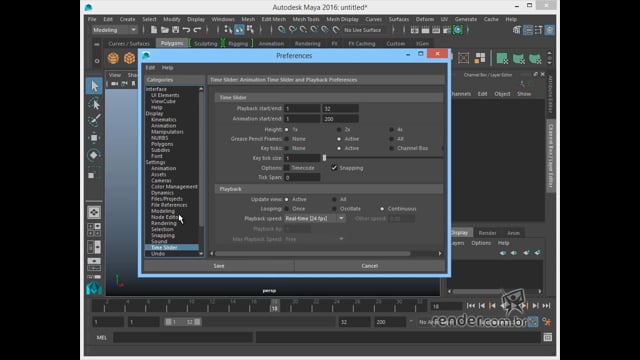Open Show menu in Channel Box
This screenshot has height=360, width=640.
pos(524,94)
